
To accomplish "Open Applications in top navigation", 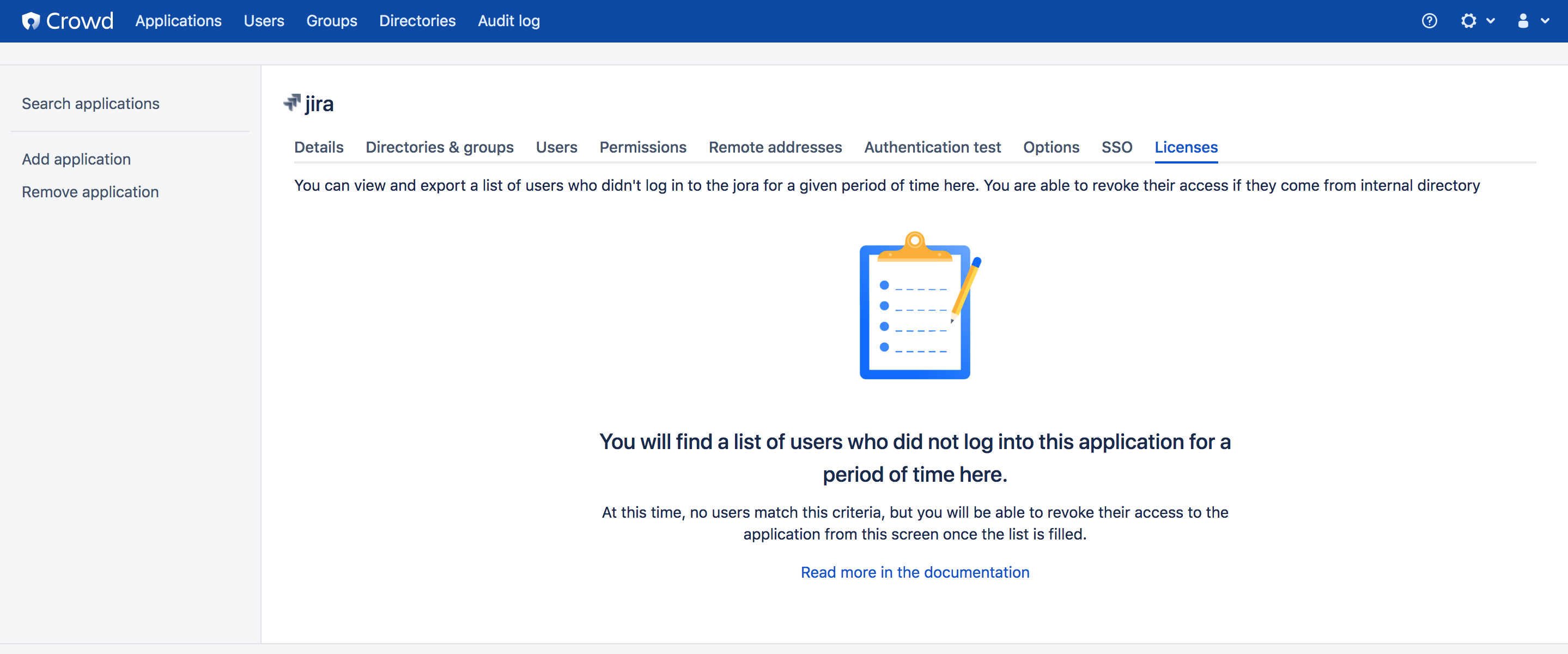I will pyautogui.click(x=178, y=21).
